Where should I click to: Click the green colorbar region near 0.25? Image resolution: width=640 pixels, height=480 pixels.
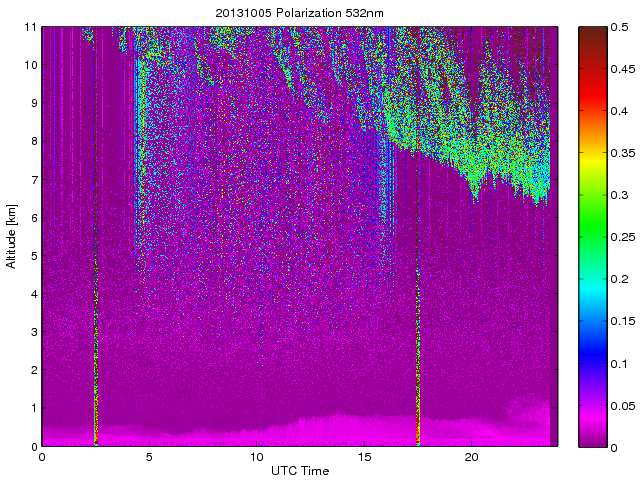(x=593, y=237)
